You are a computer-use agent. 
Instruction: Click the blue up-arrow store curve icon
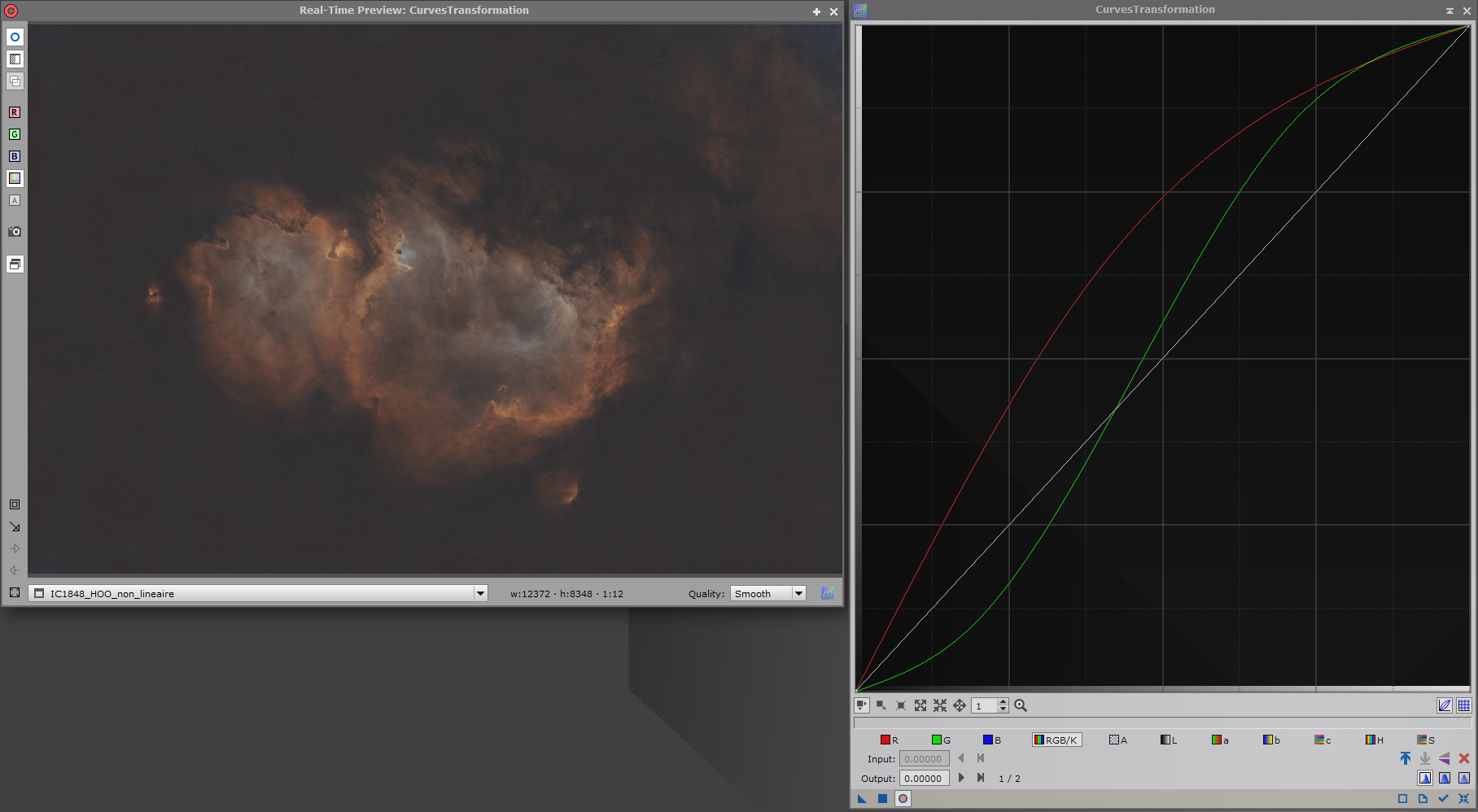[x=1406, y=758]
